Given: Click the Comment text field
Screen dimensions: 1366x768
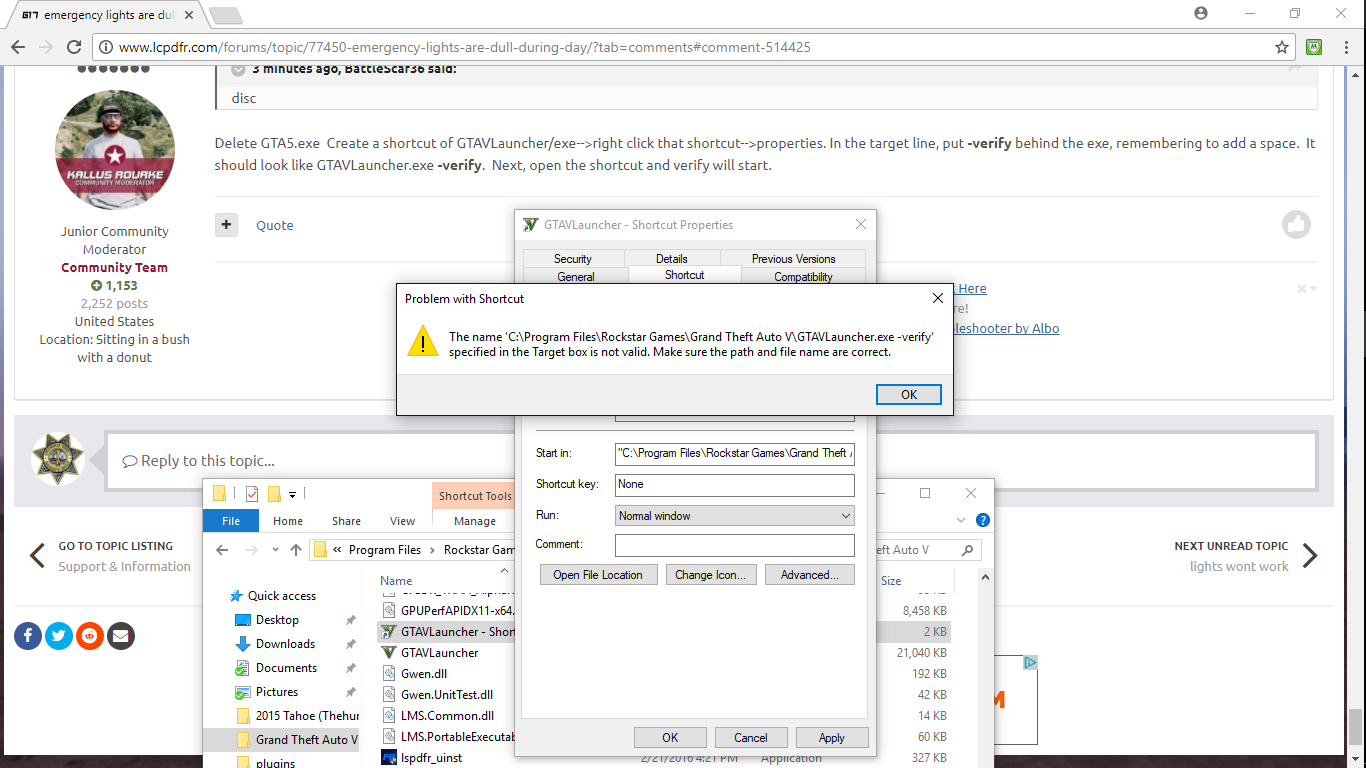Looking at the screenshot, I should (x=735, y=545).
